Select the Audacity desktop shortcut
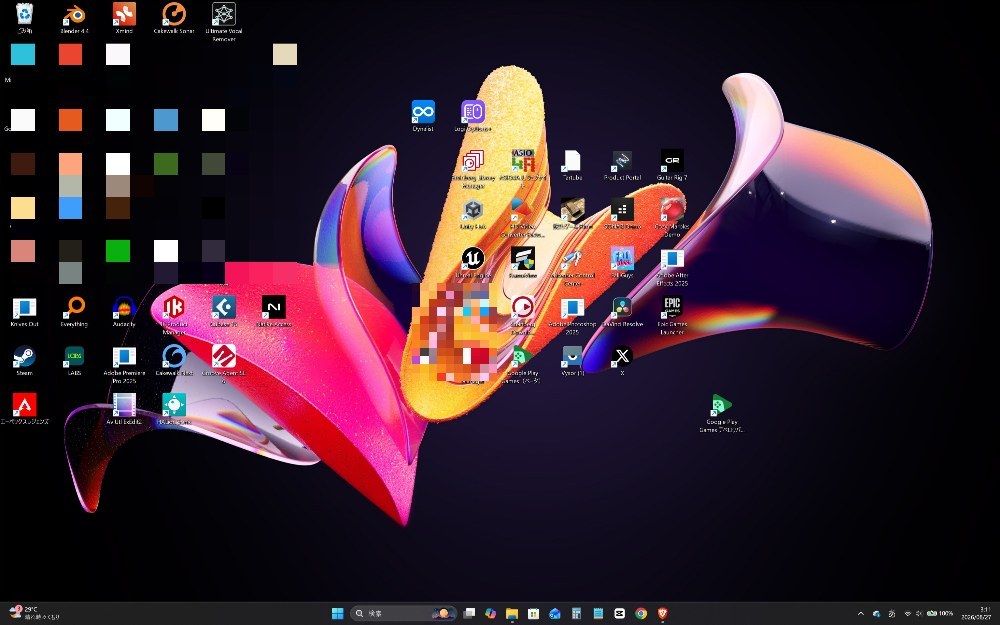 [x=124, y=312]
